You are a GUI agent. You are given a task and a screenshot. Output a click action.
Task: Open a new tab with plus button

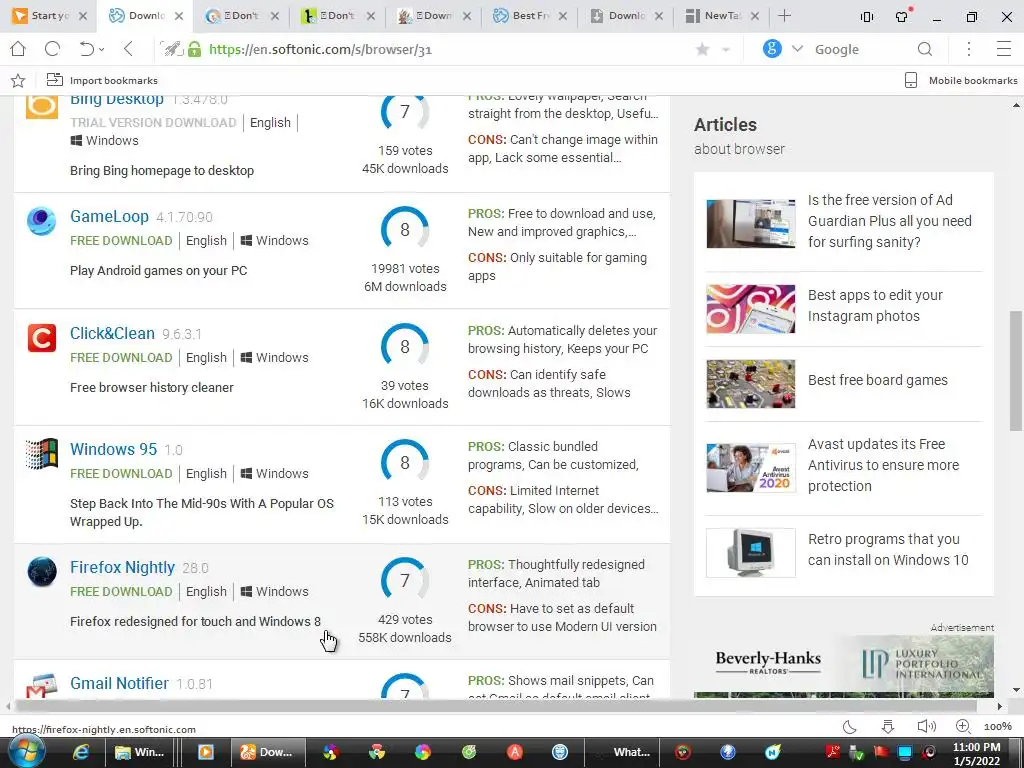[785, 16]
